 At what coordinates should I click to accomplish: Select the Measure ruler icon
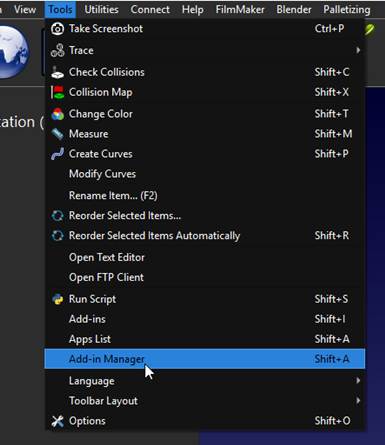click(57, 134)
